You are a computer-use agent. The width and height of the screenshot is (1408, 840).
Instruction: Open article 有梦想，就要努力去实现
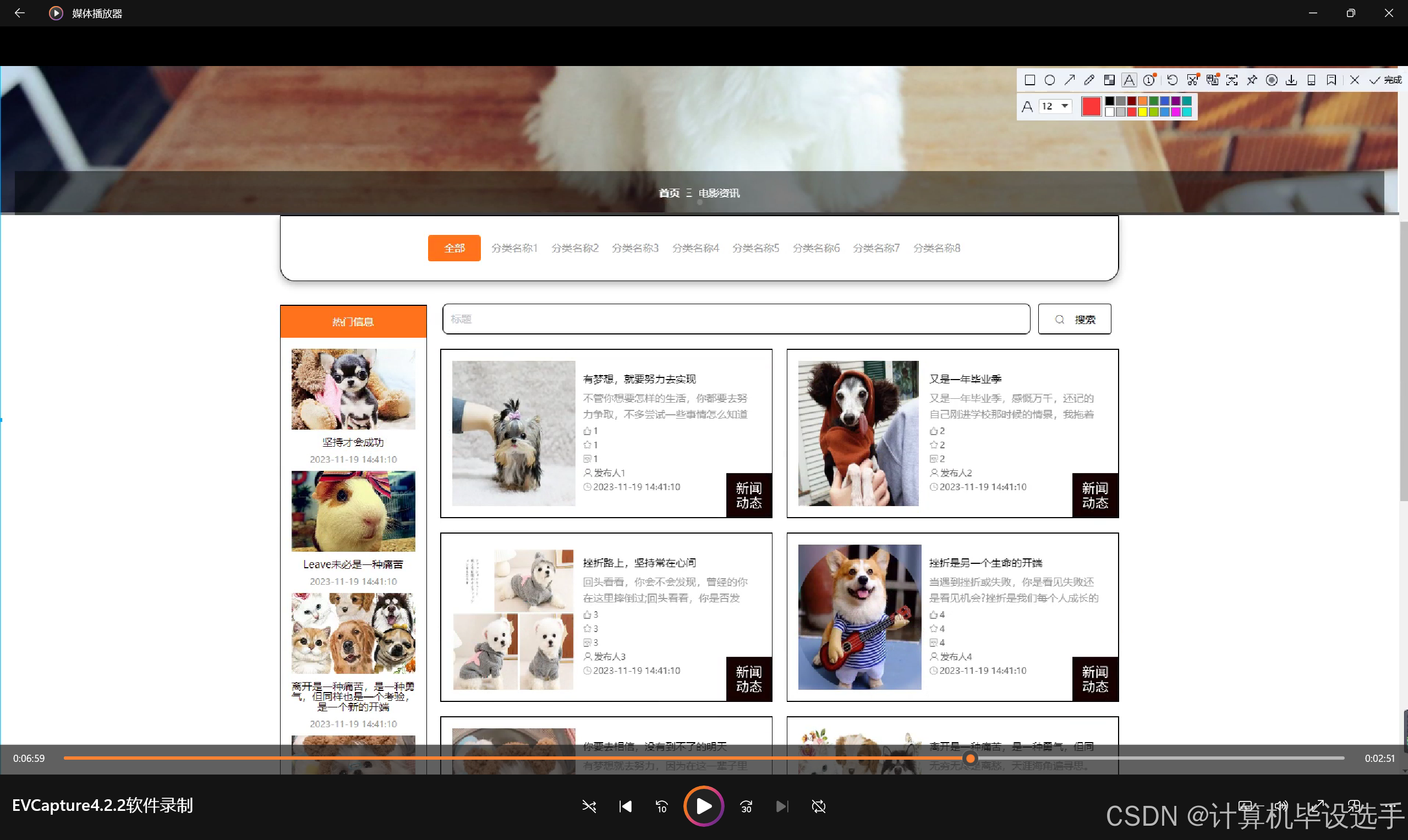pos(639,378)
